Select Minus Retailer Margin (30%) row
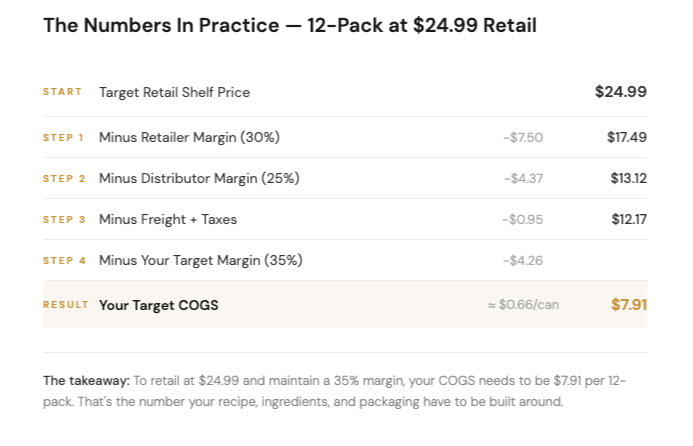The width and height of the screenshot is (693, 446). coord(345,137)
